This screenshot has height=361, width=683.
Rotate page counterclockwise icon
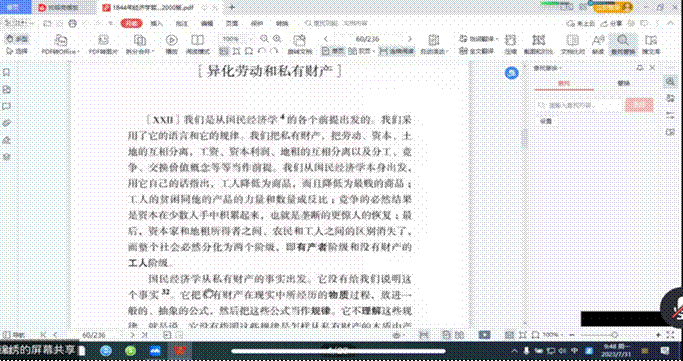tap(262, 51)
